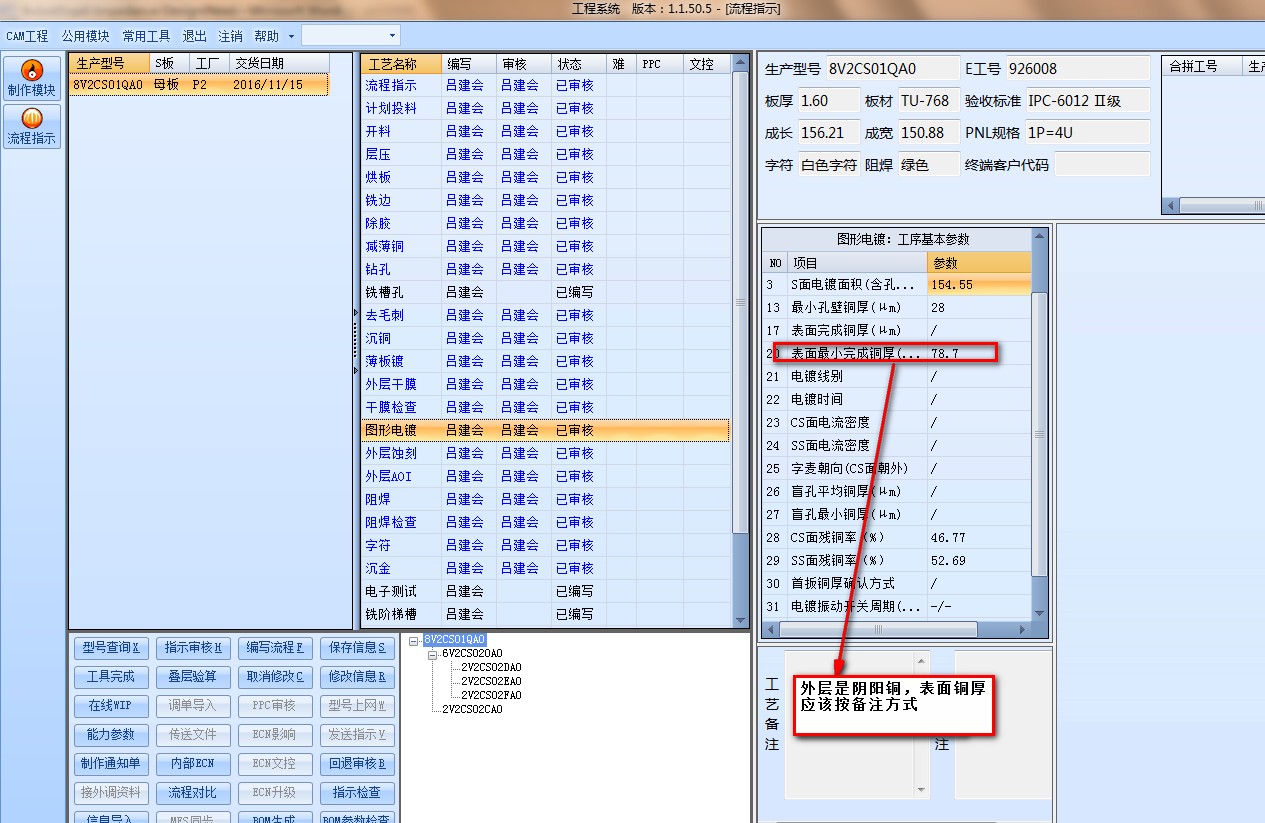The image size is (1265, 823).
Task: Click the up arrow of the parameter table scrollbar
Action: pos(1040,237)
